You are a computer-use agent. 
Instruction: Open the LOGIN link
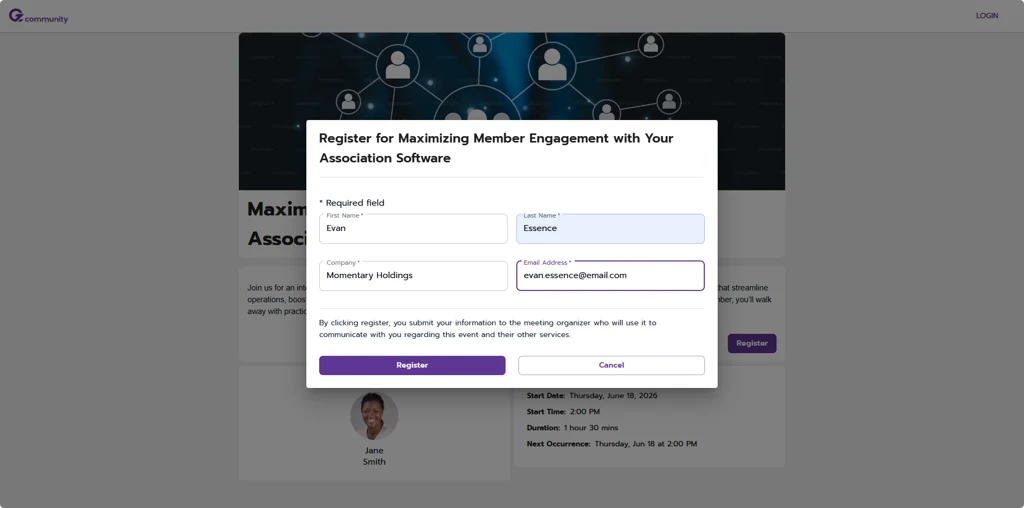(x=986, y=16)
